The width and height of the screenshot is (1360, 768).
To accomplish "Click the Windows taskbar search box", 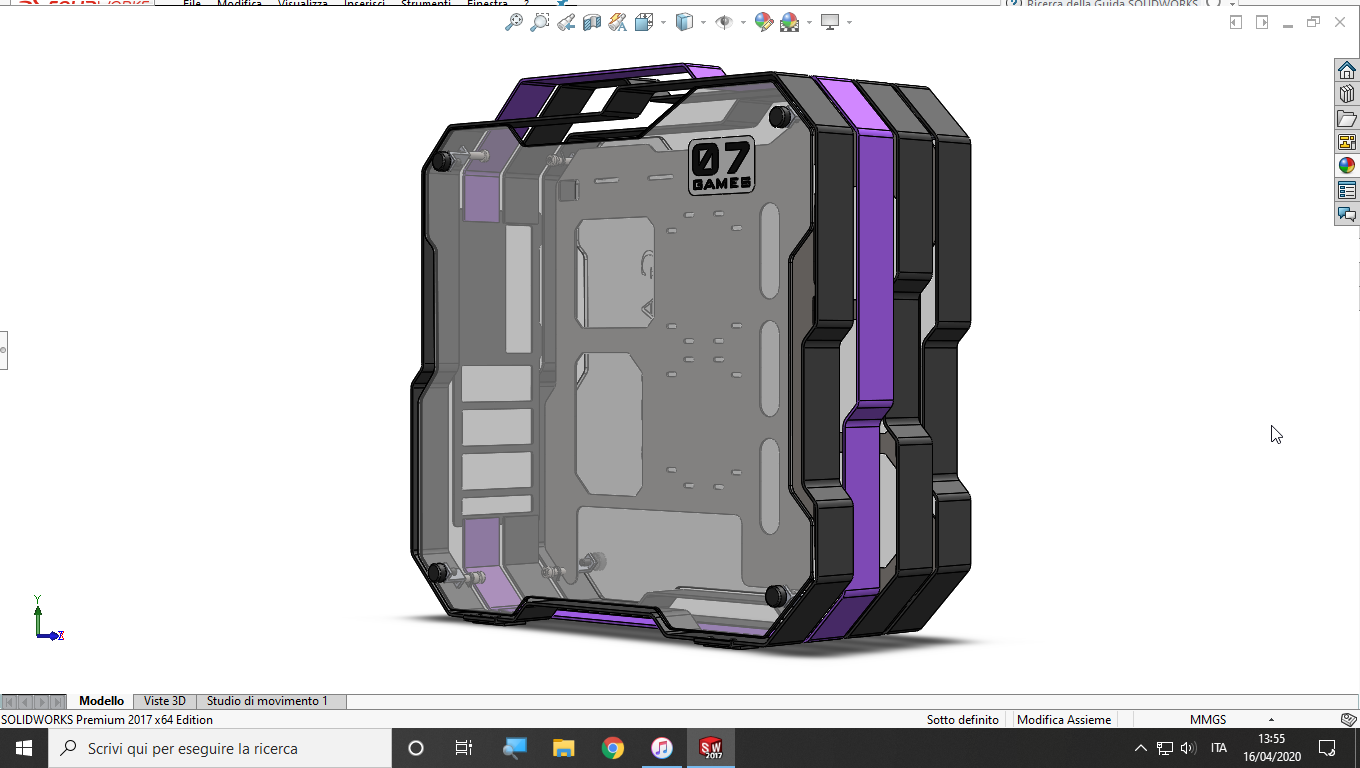I will pos(220,748).
